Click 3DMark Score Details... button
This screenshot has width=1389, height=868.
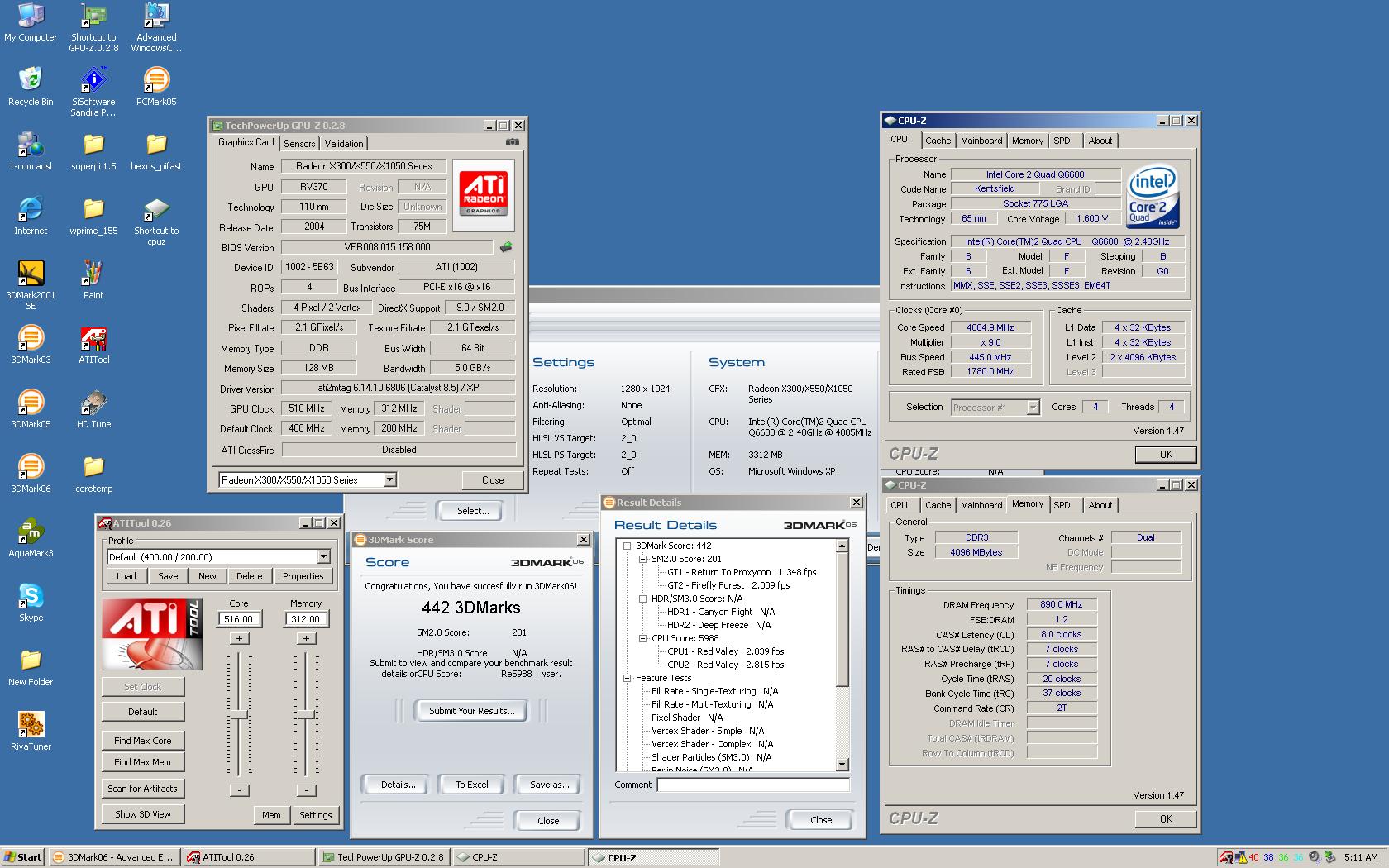coord(398,785)
